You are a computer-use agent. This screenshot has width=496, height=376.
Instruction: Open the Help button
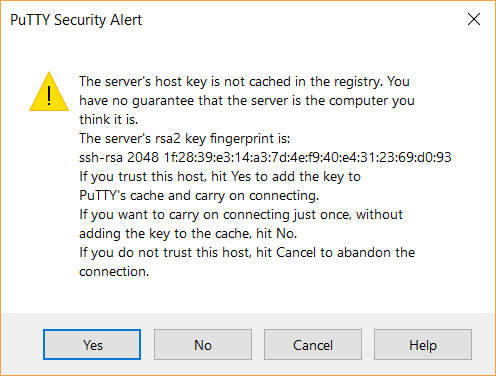(423, 345)
